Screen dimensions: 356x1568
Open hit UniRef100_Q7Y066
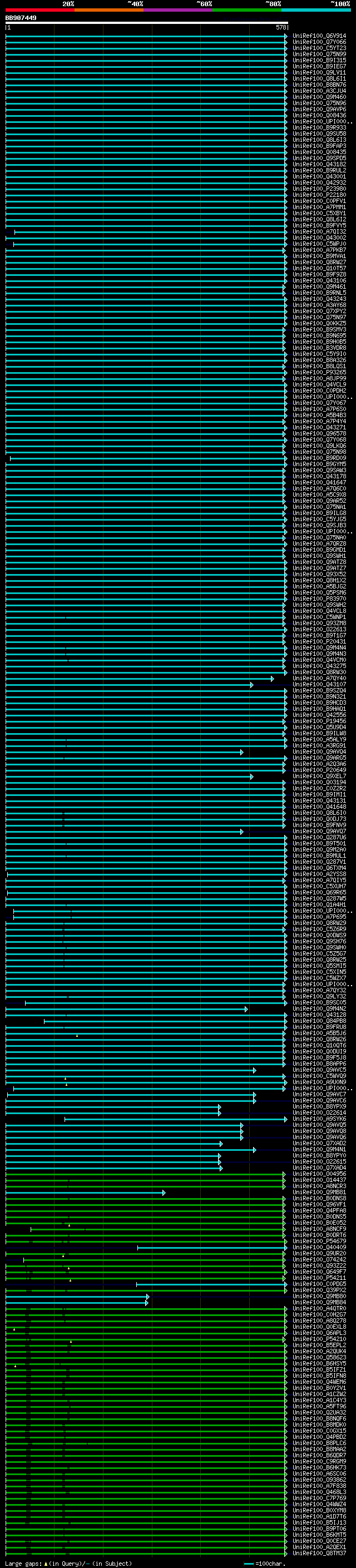319,42
